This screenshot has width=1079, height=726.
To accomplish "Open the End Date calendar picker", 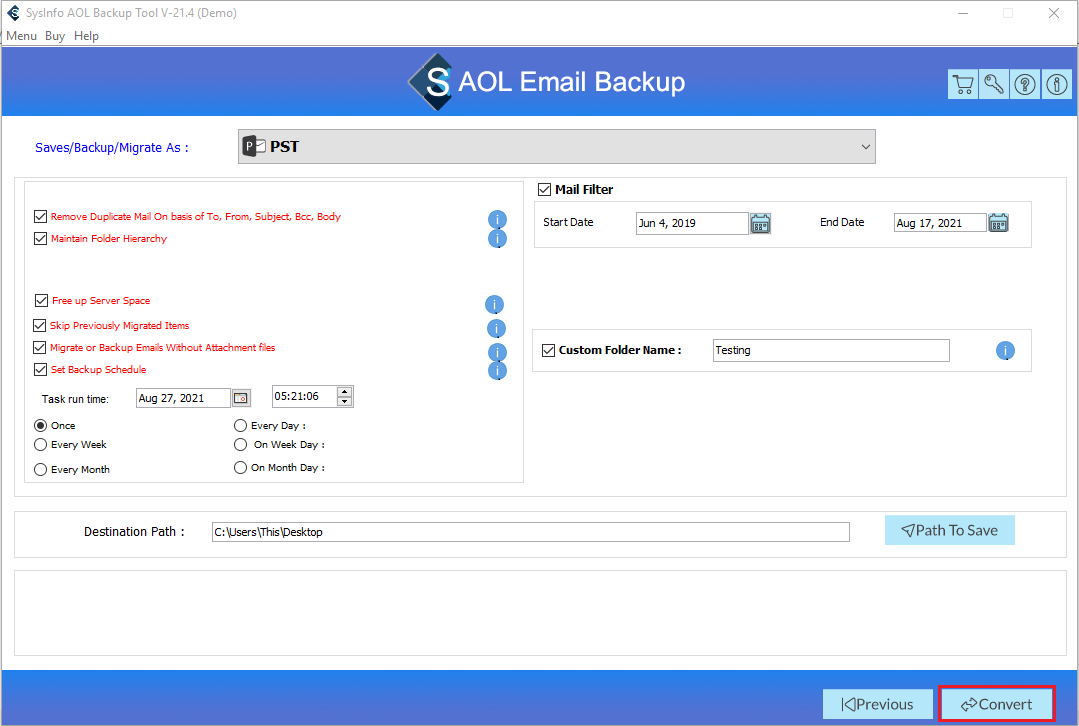I will coord(998,223).
